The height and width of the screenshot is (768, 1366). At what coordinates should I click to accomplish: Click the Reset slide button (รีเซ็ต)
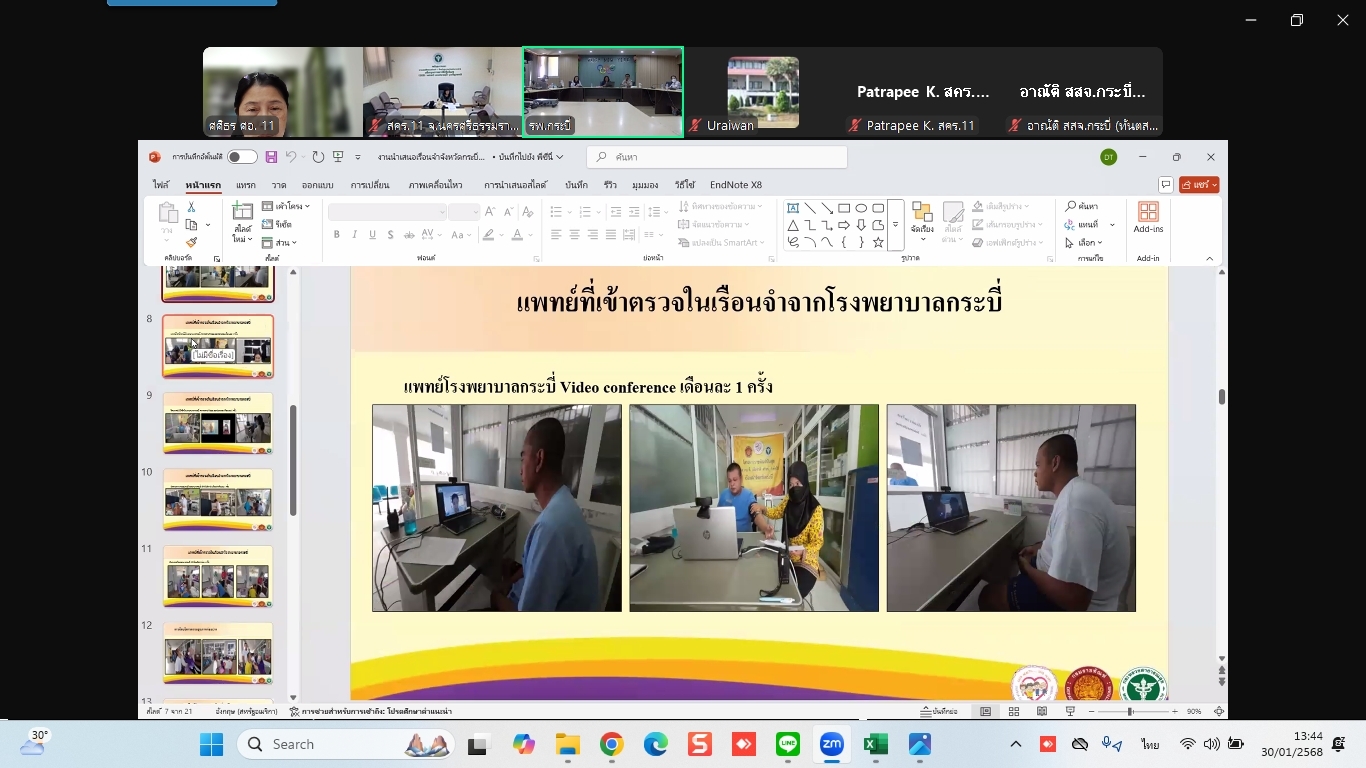click(x=277, y=224)
